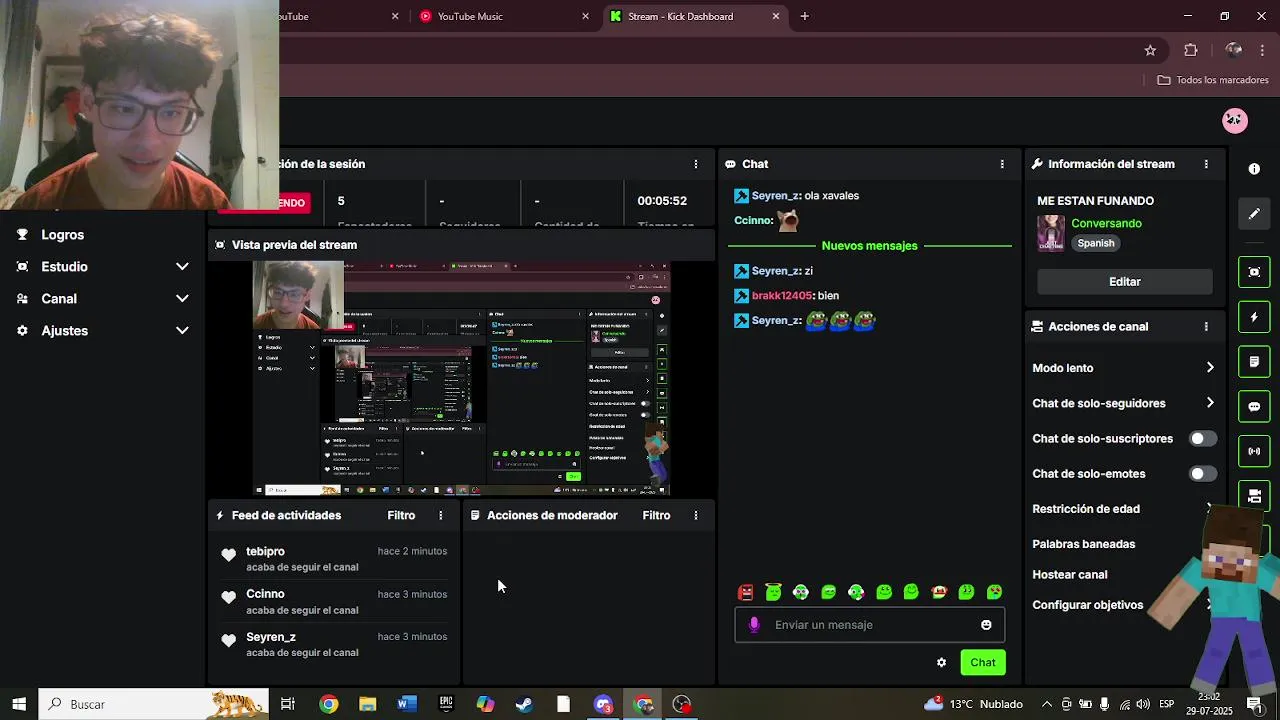
Task: Open Información del stream three-dot menu
Action: click(x=1206, y=164)
